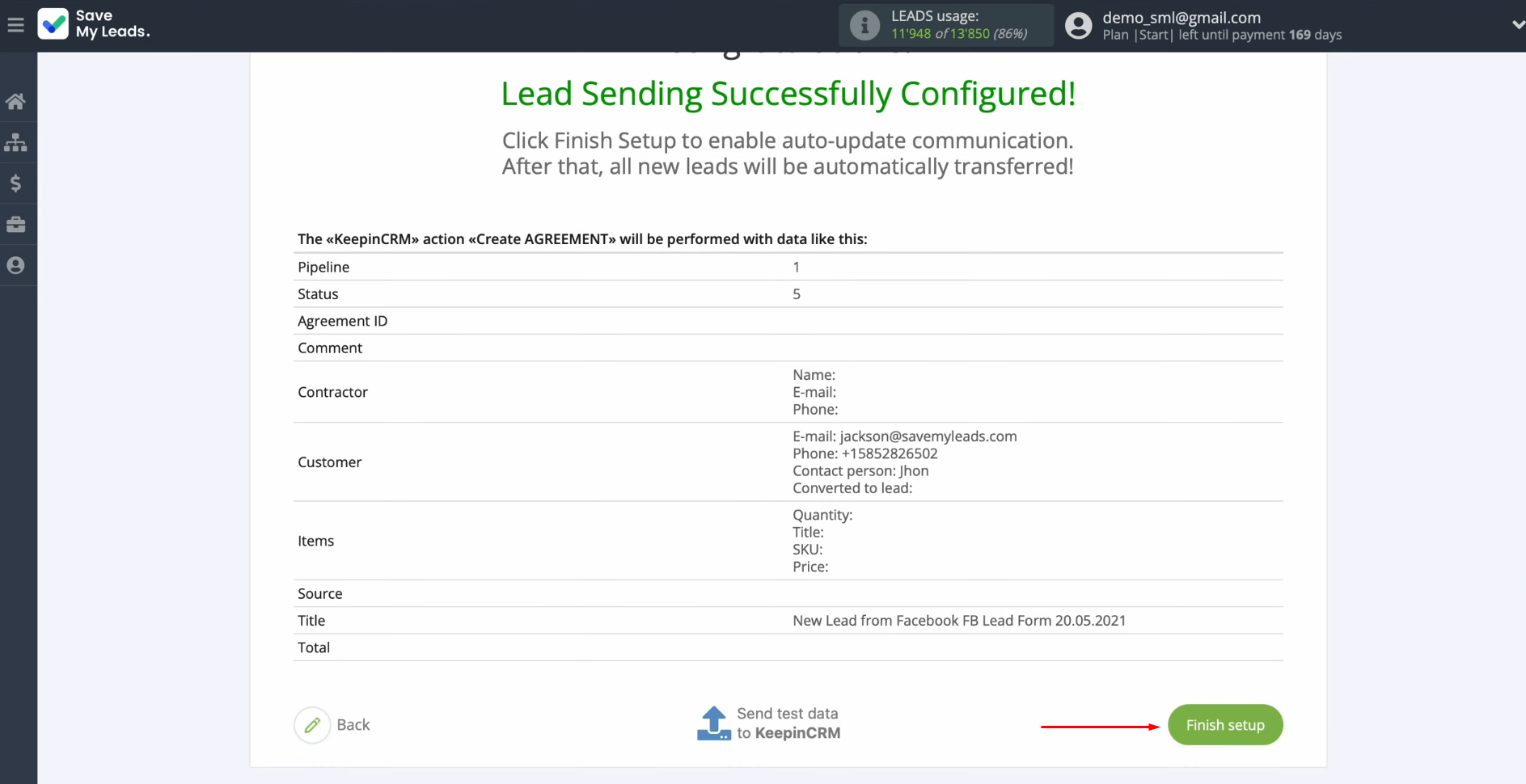
Task: Click the Contractor 'Phone:' line
Action: pos(815,409)
